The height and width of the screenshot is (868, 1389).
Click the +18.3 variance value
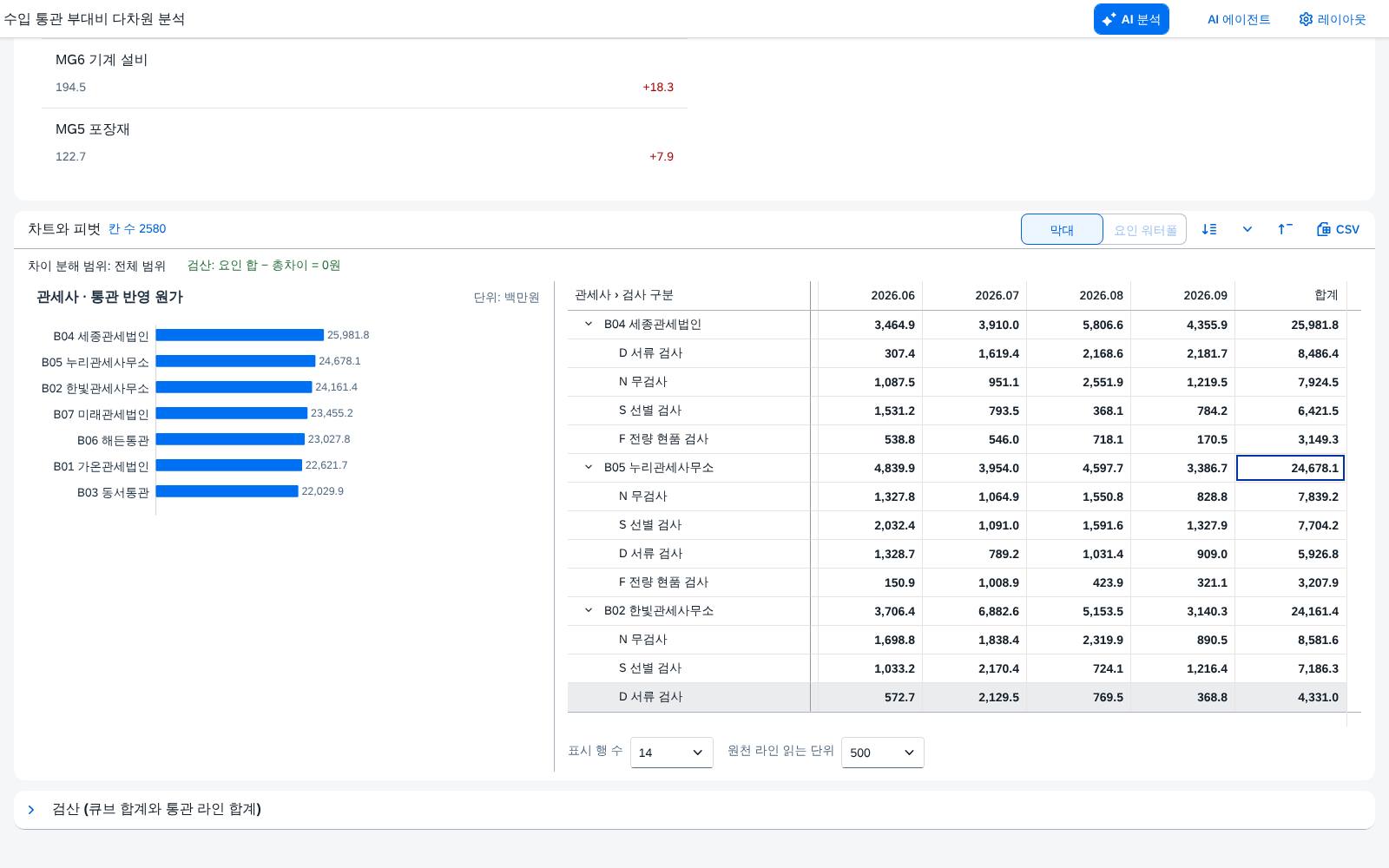658,87
